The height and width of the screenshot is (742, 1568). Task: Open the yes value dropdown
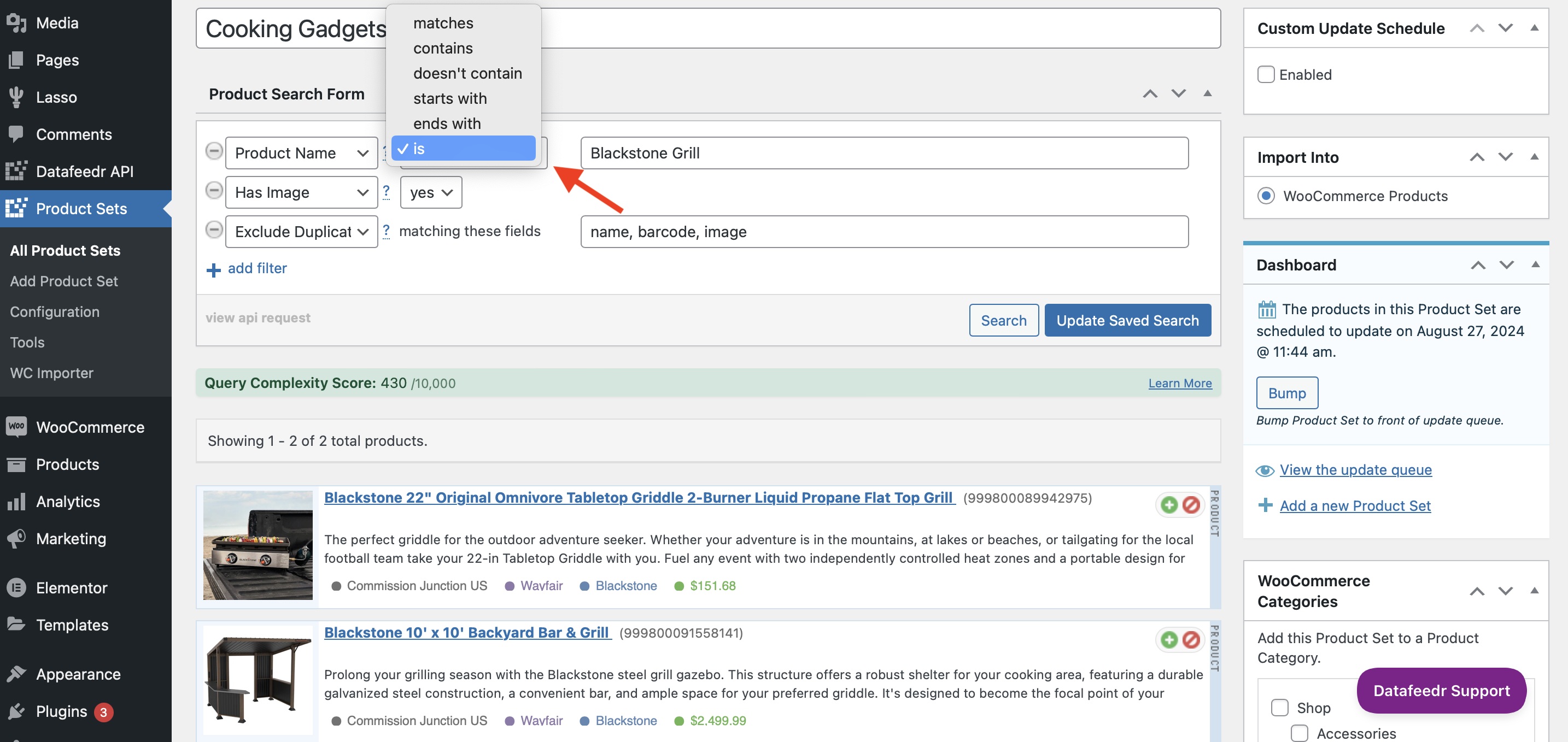(431, 193)
